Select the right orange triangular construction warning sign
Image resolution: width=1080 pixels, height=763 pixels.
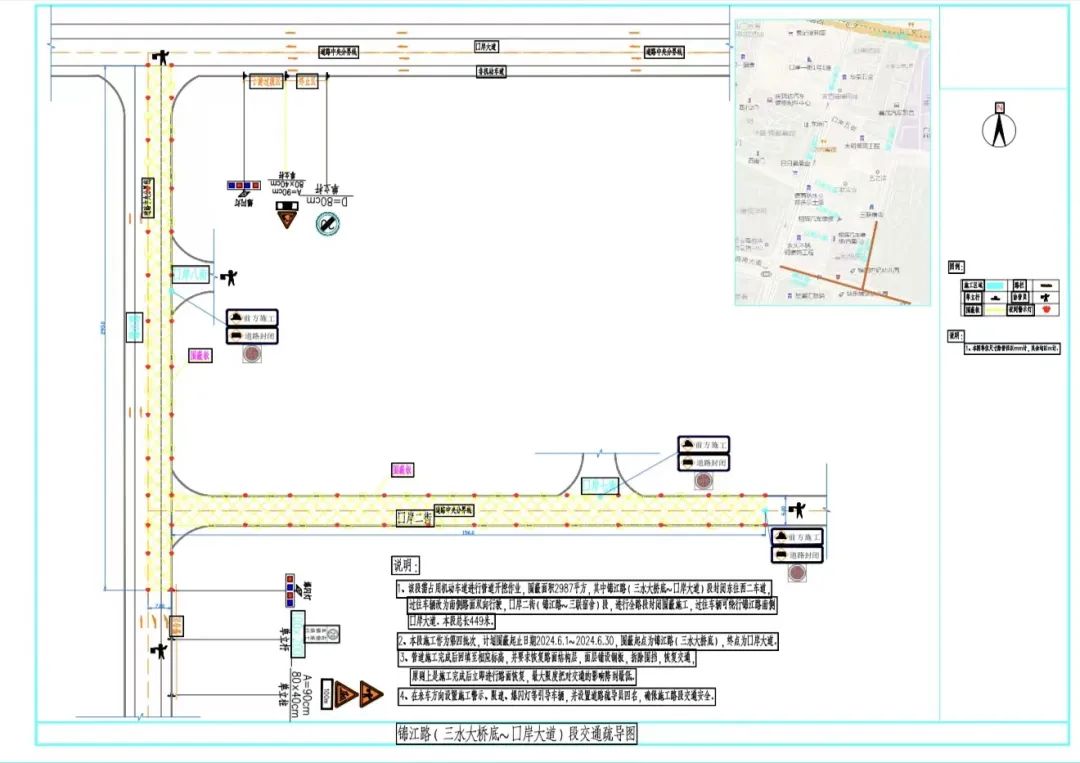click(x=371, y=694)
